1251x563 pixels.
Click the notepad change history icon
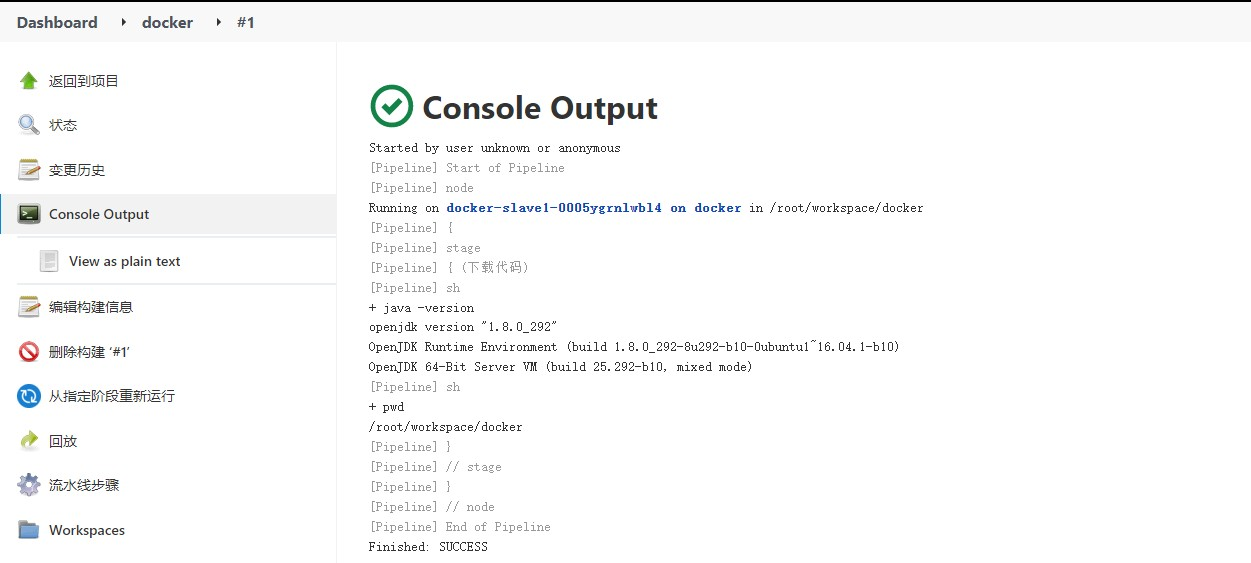(29, 170)
